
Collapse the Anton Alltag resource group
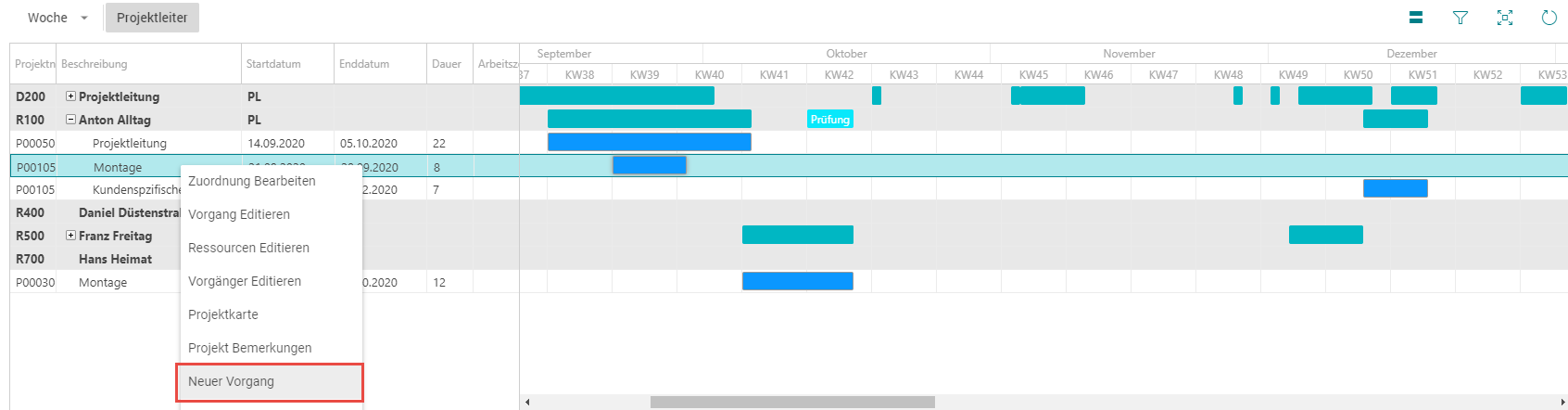coord(70,120)
